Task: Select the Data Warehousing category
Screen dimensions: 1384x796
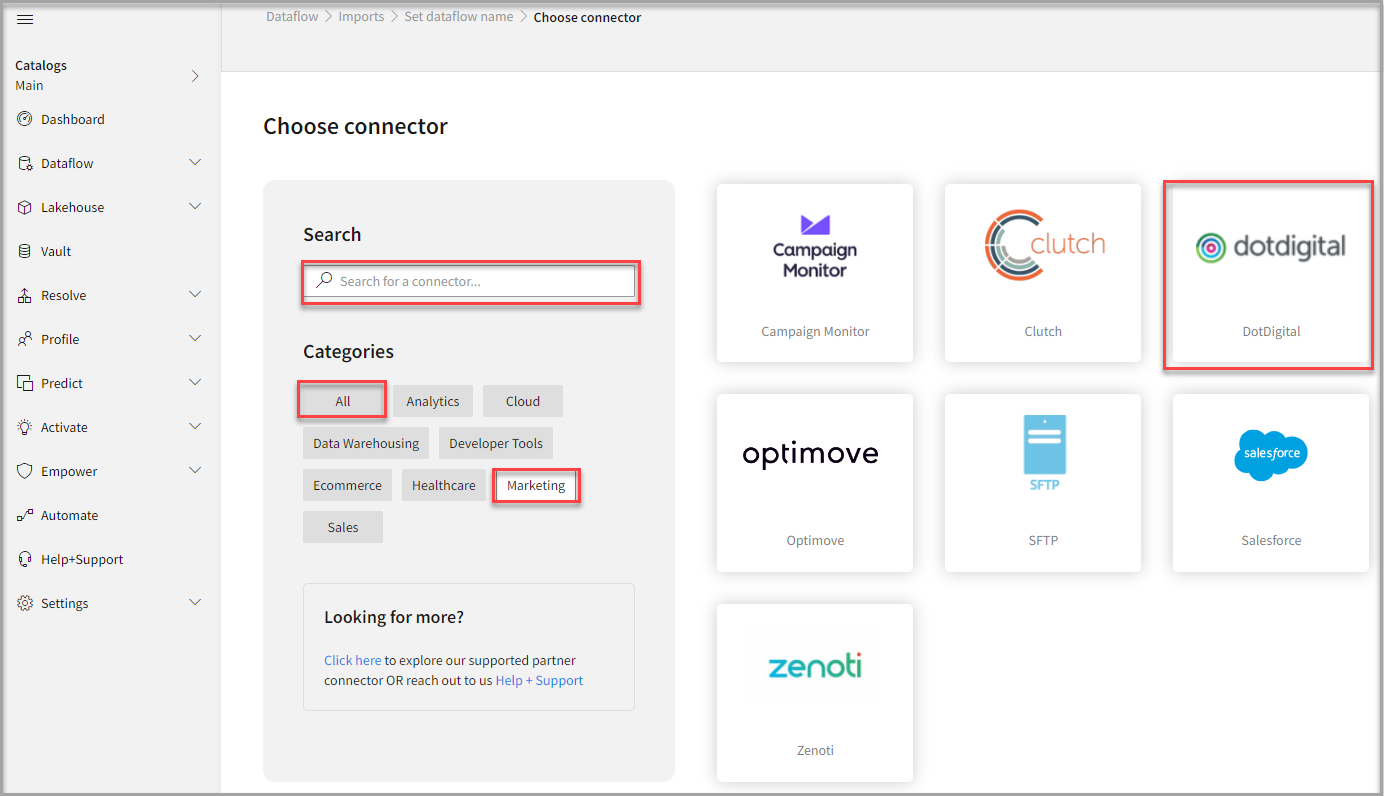Action: click(366, 443)
